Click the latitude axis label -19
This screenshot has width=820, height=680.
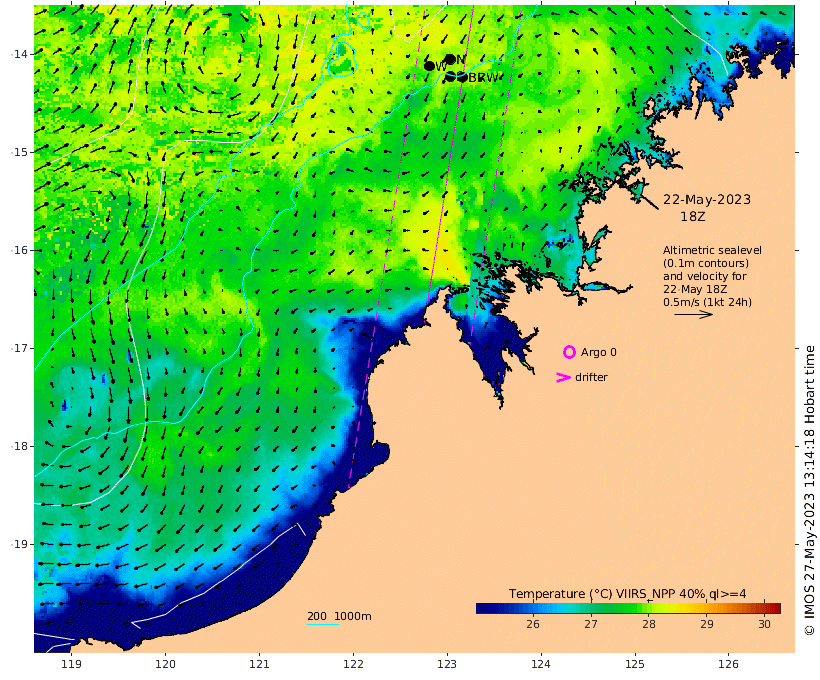pyautogui.click(x=20, y=544)
